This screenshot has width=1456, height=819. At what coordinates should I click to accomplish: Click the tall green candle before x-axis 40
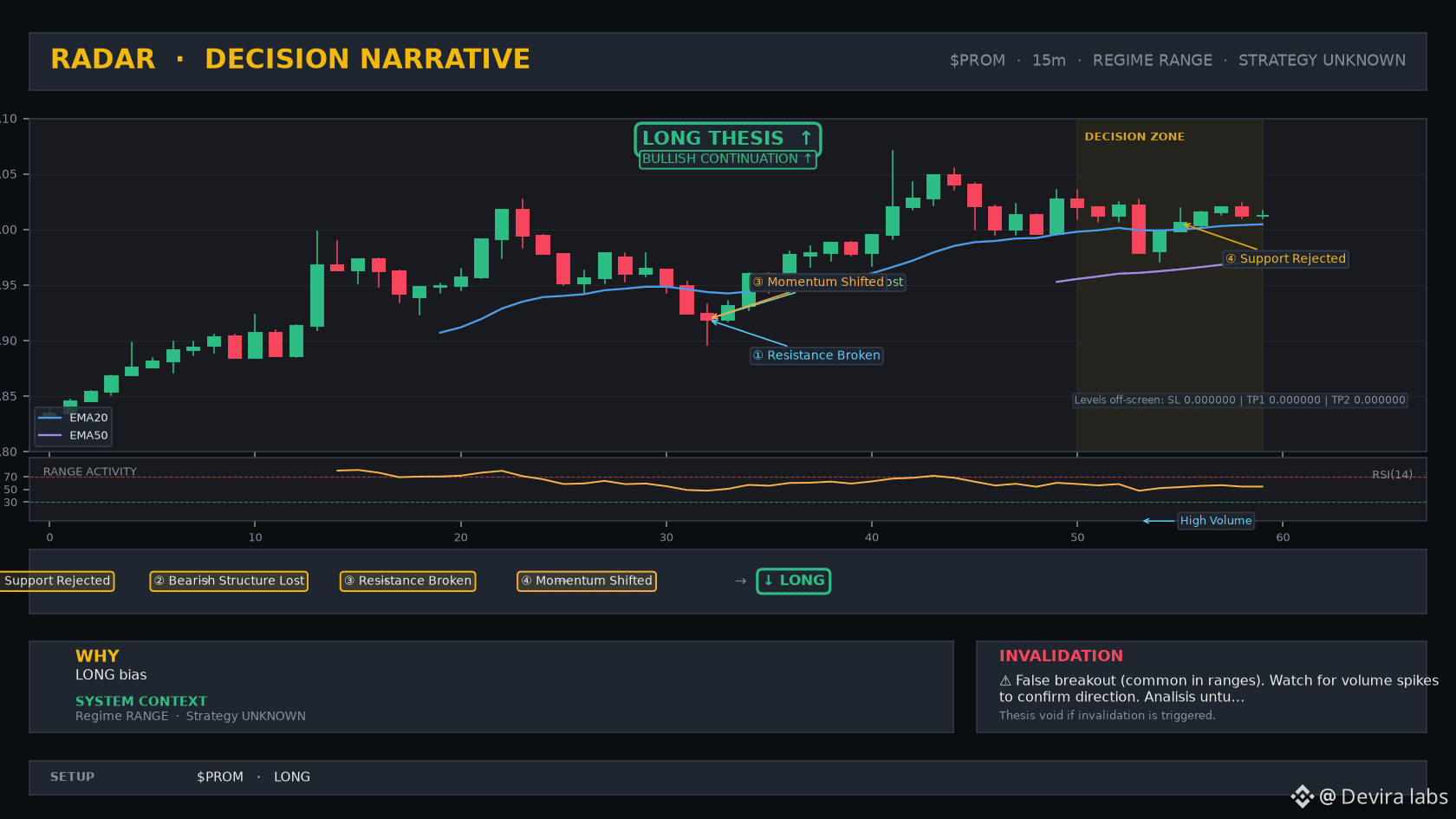893,195
